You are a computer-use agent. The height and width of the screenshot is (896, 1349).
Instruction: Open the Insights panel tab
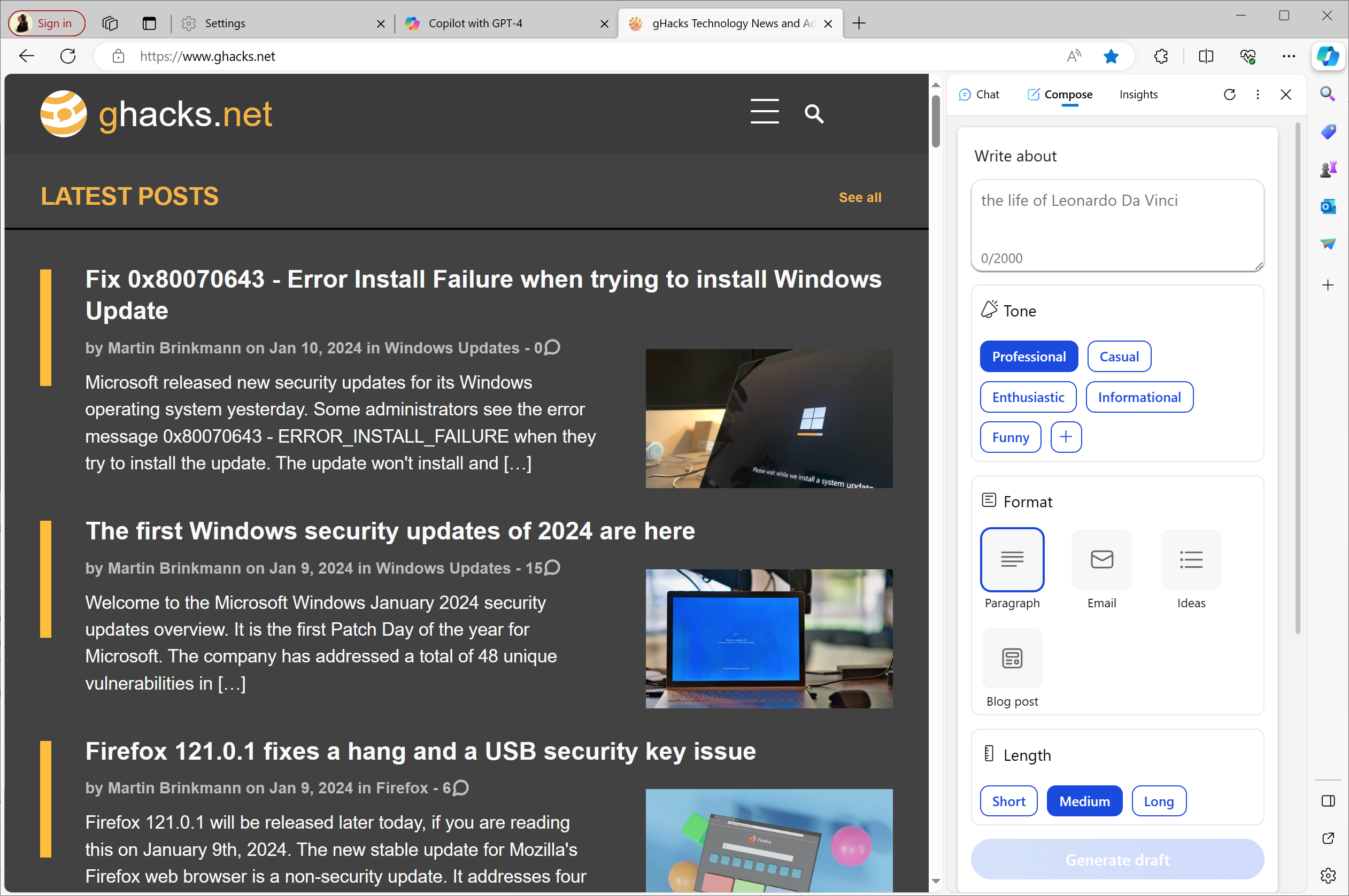[x=1137, y=94]
